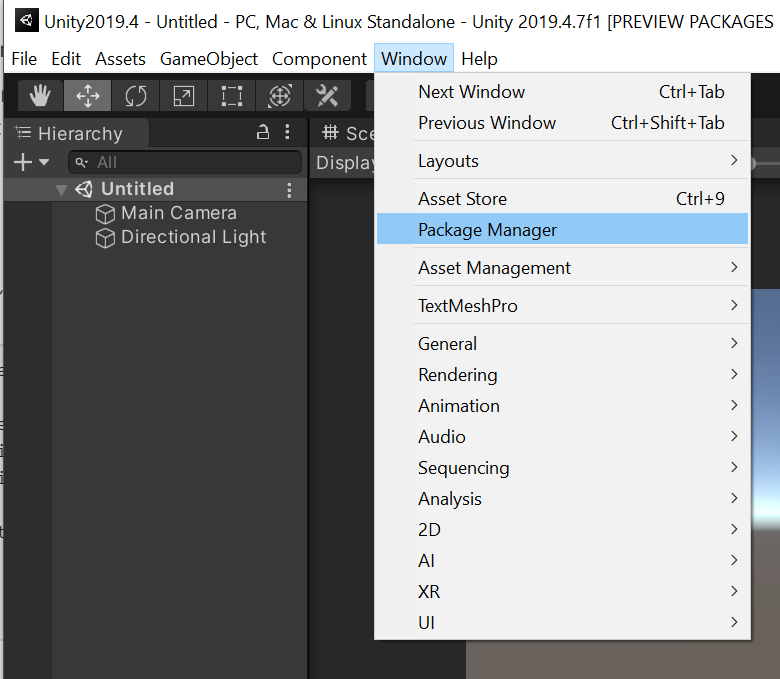Expand the Audio submenu

(562, 437)
